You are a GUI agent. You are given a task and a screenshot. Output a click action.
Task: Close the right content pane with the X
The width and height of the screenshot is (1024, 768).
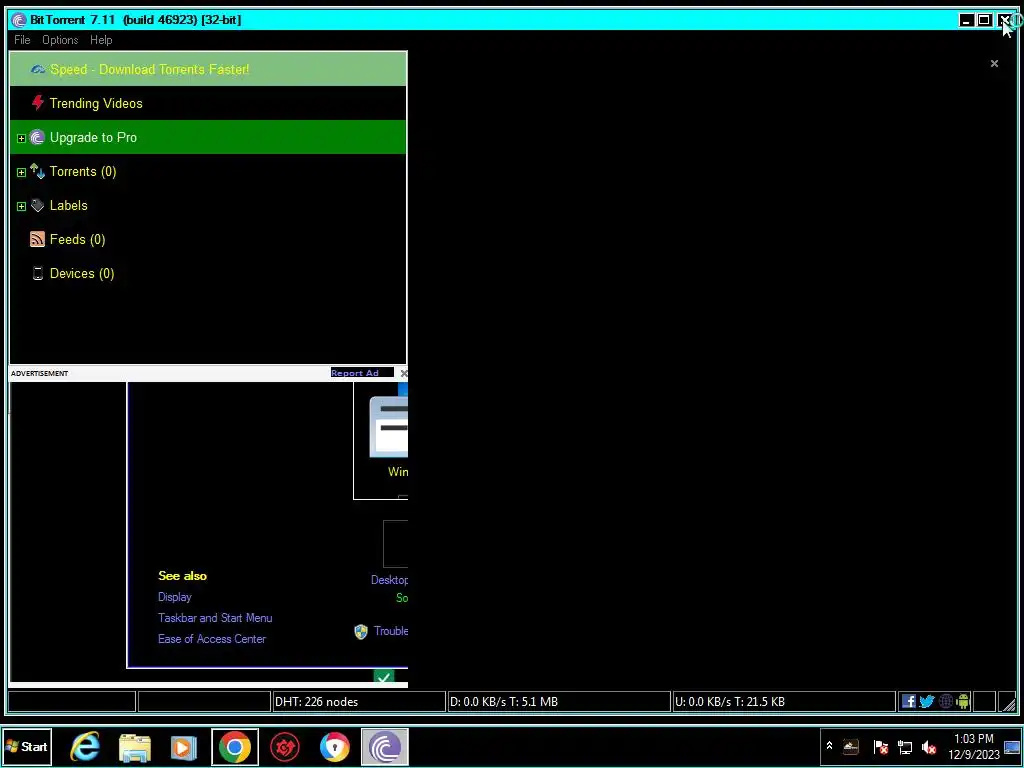tap(994, 63)
